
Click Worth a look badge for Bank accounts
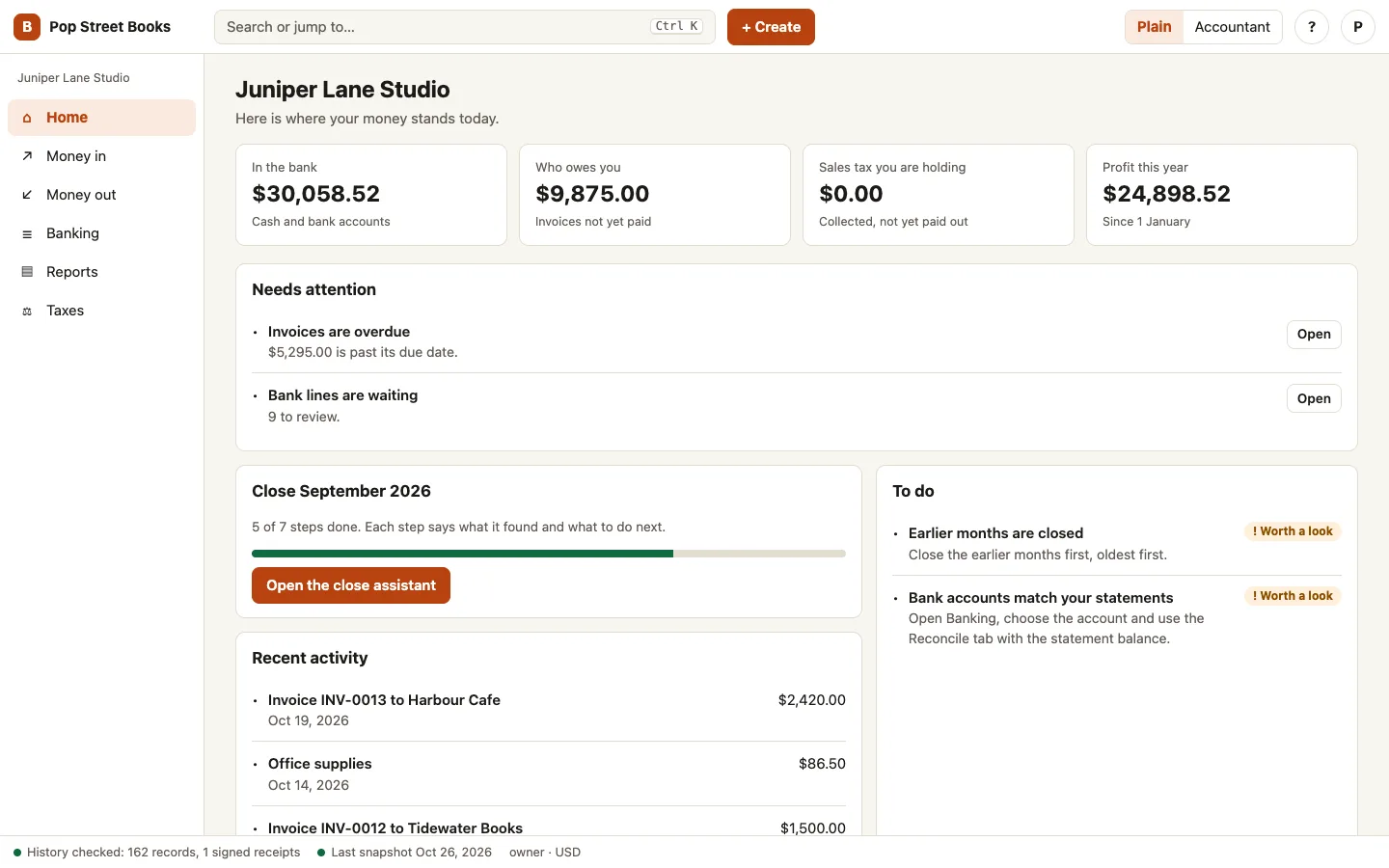click(x=1293, y=596)
